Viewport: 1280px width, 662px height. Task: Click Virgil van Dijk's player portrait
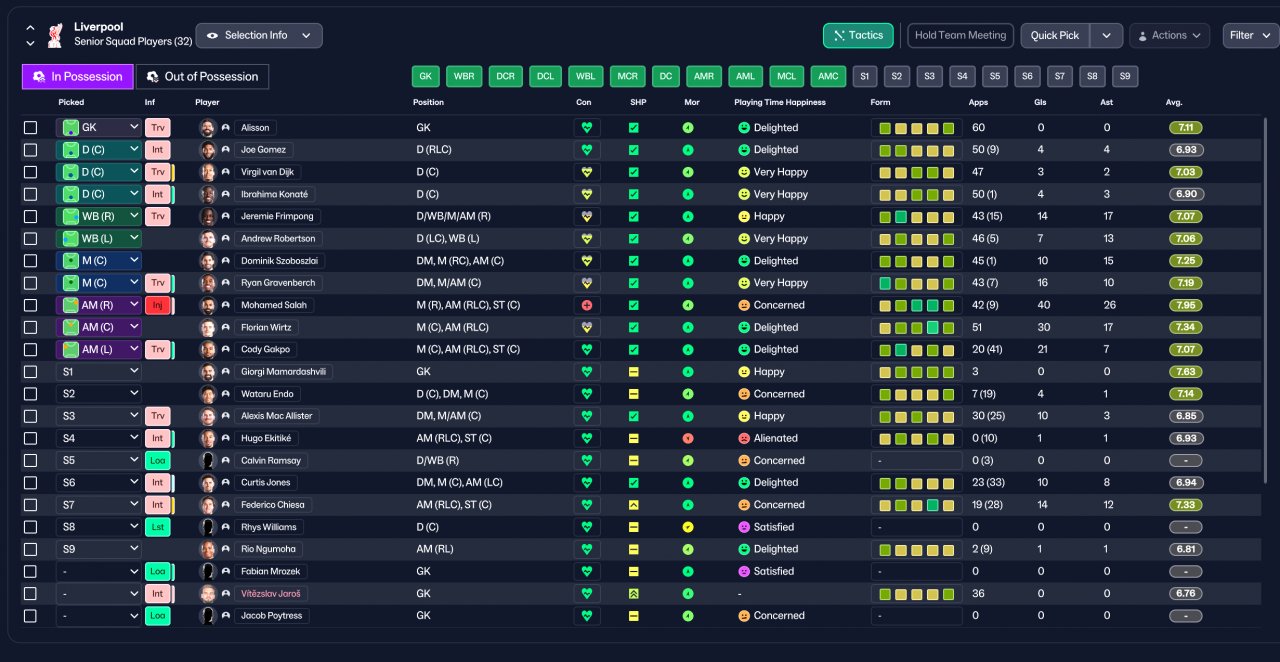[208, 172]
